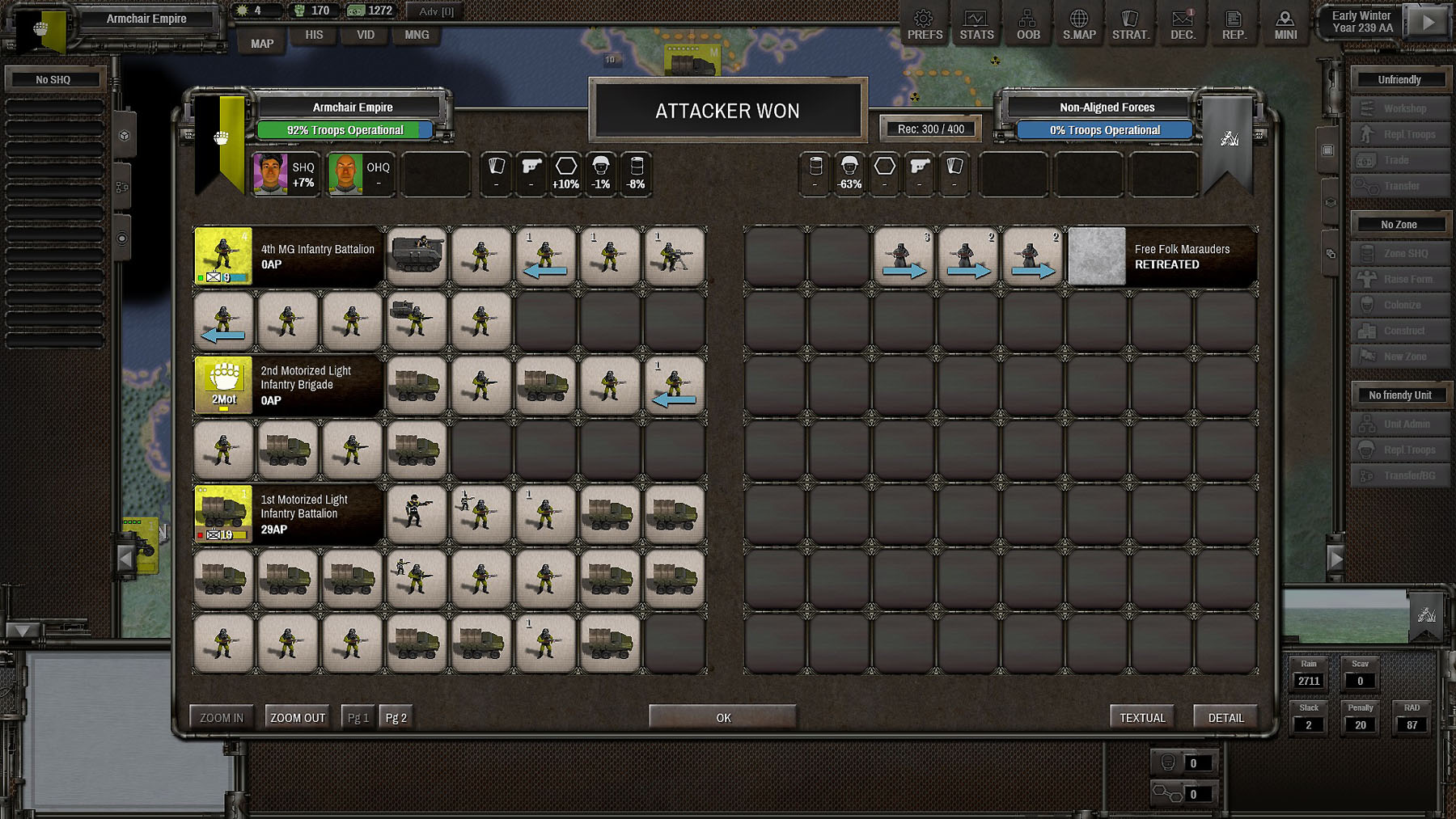1456x819 pixels.
Task: Click the Workshop button in sidebar
Action: click(x=1400, y=108)
